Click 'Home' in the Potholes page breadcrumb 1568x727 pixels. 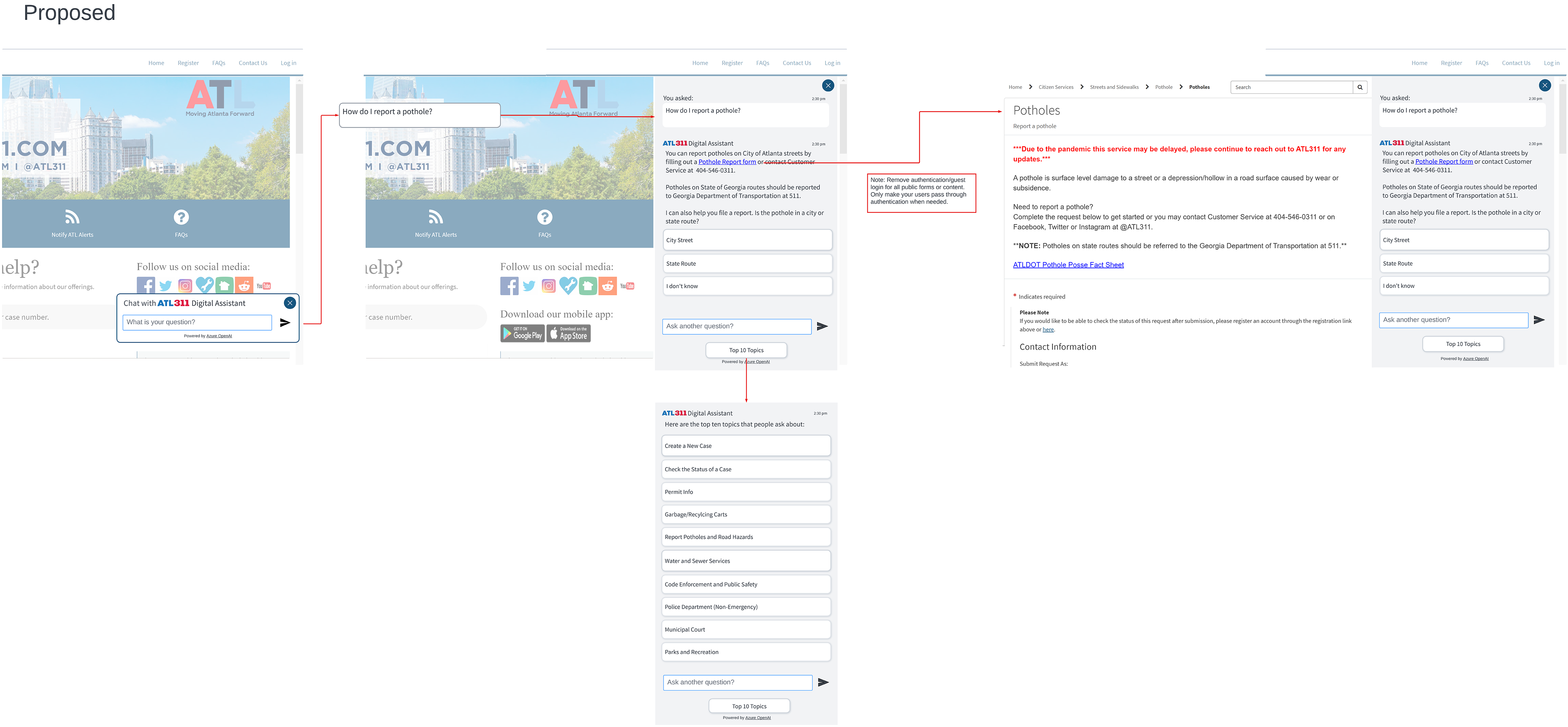1015,87
